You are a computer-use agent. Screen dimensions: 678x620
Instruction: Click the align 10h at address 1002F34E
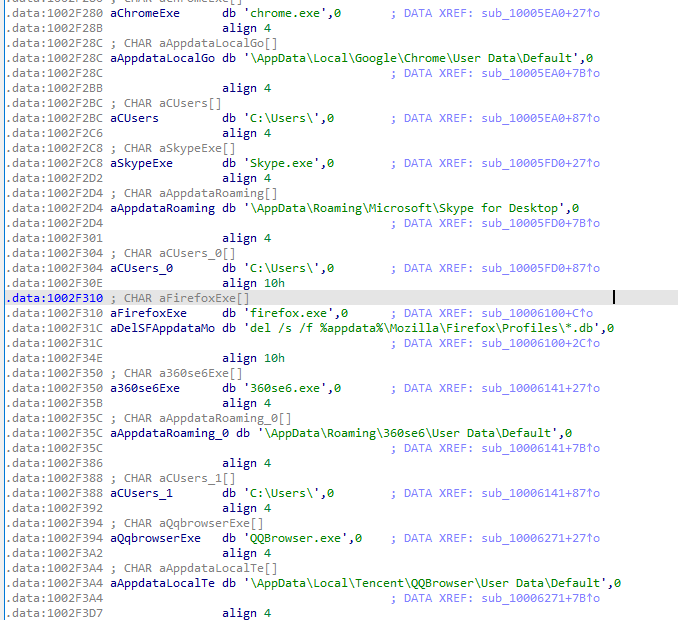[253, 358]
